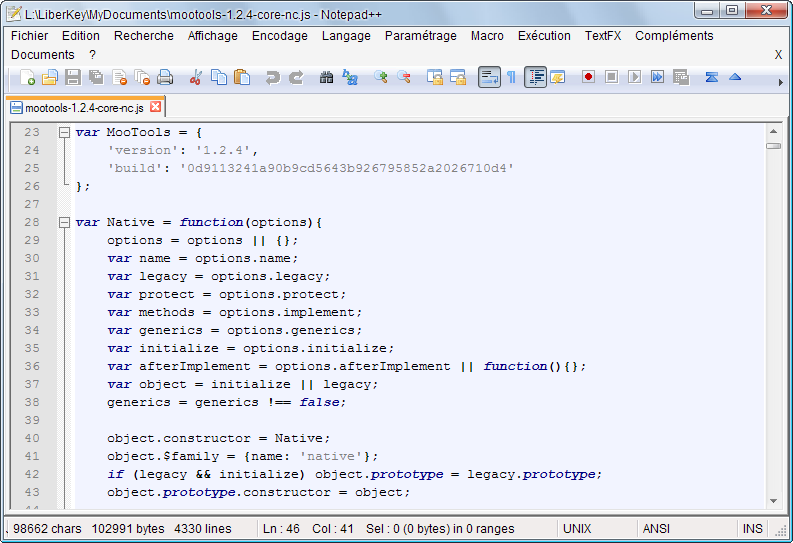This screenshot has width=793, height=543.
Task: Open the Recherche menu
Action: click(144, 36)
